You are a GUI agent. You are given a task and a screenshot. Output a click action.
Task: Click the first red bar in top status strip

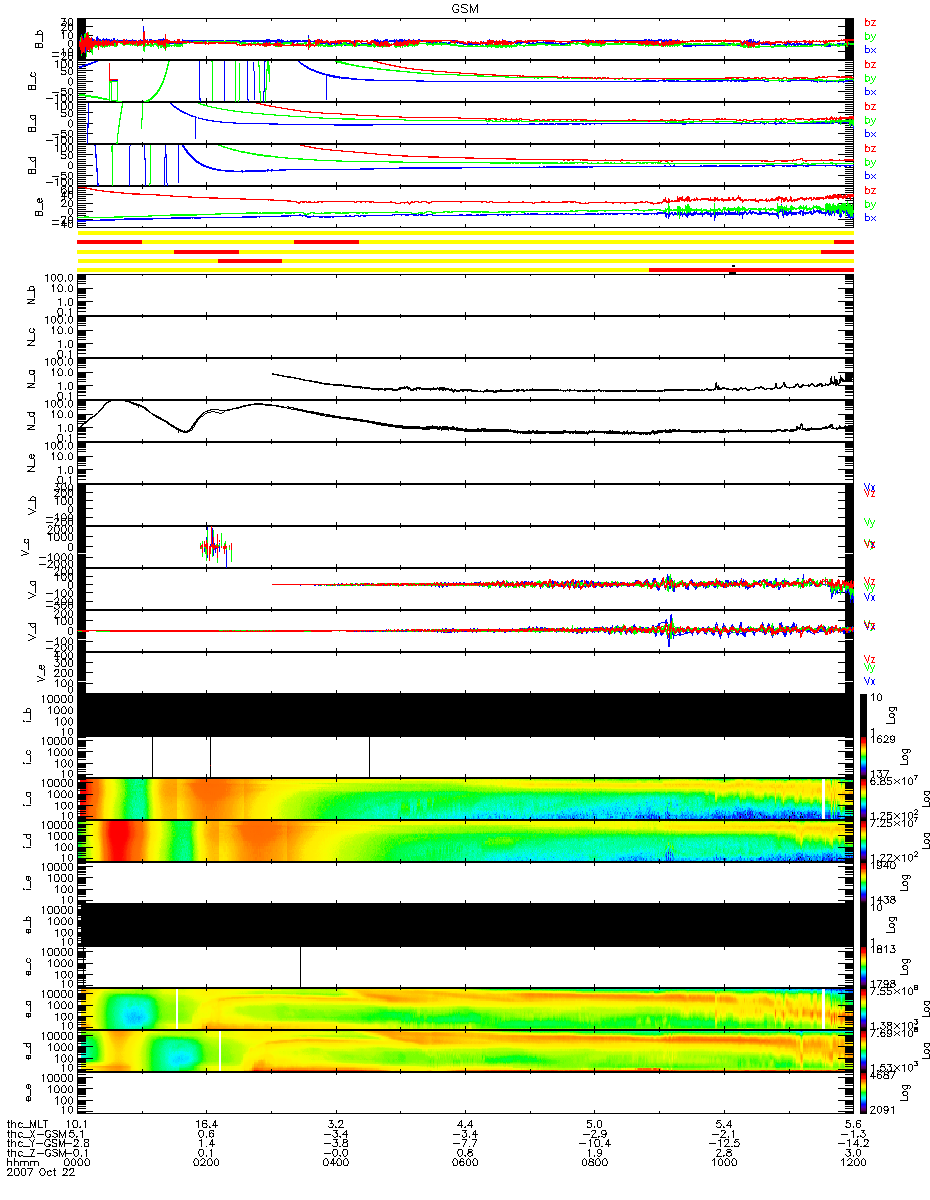coord(109,242)
